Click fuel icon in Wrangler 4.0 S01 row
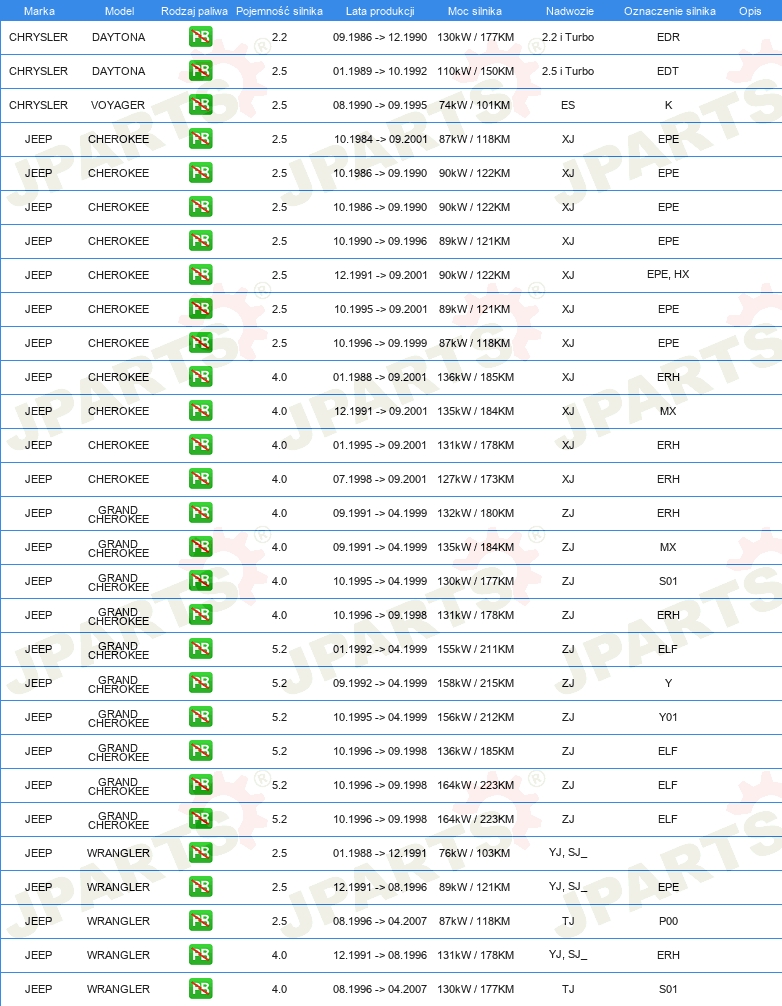This screenshot has width=782, height=1006. pyautogui.click(x=201, y=989)
